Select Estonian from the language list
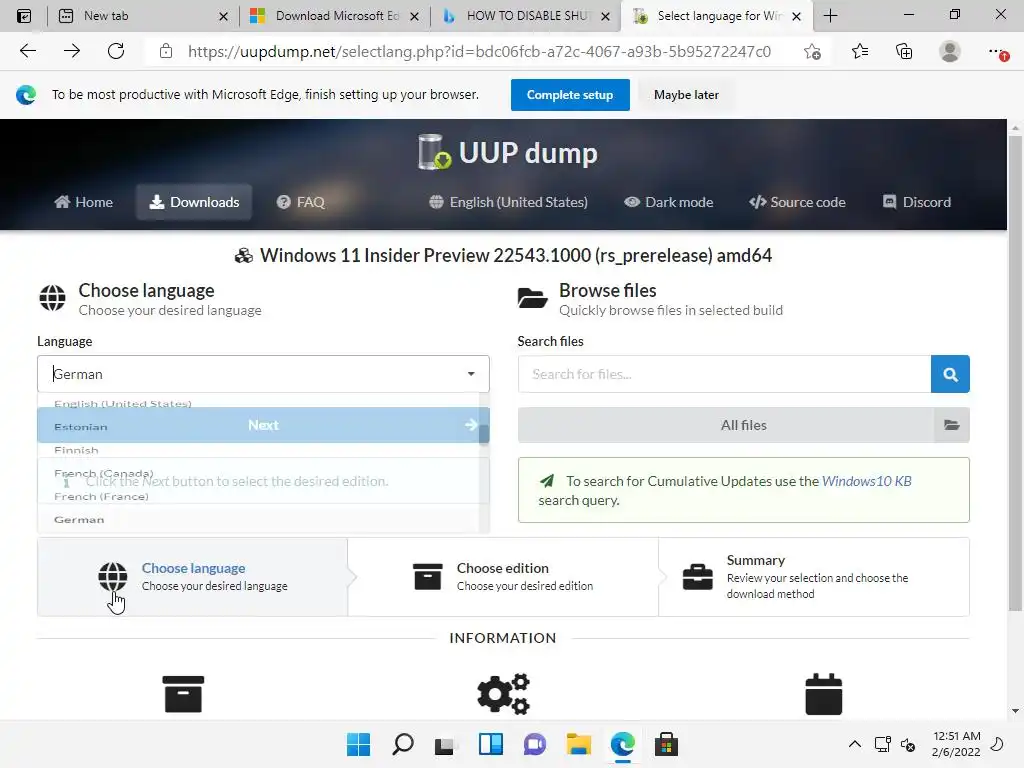The height and width of the screenshot is (768, 1024). point(81,427)
